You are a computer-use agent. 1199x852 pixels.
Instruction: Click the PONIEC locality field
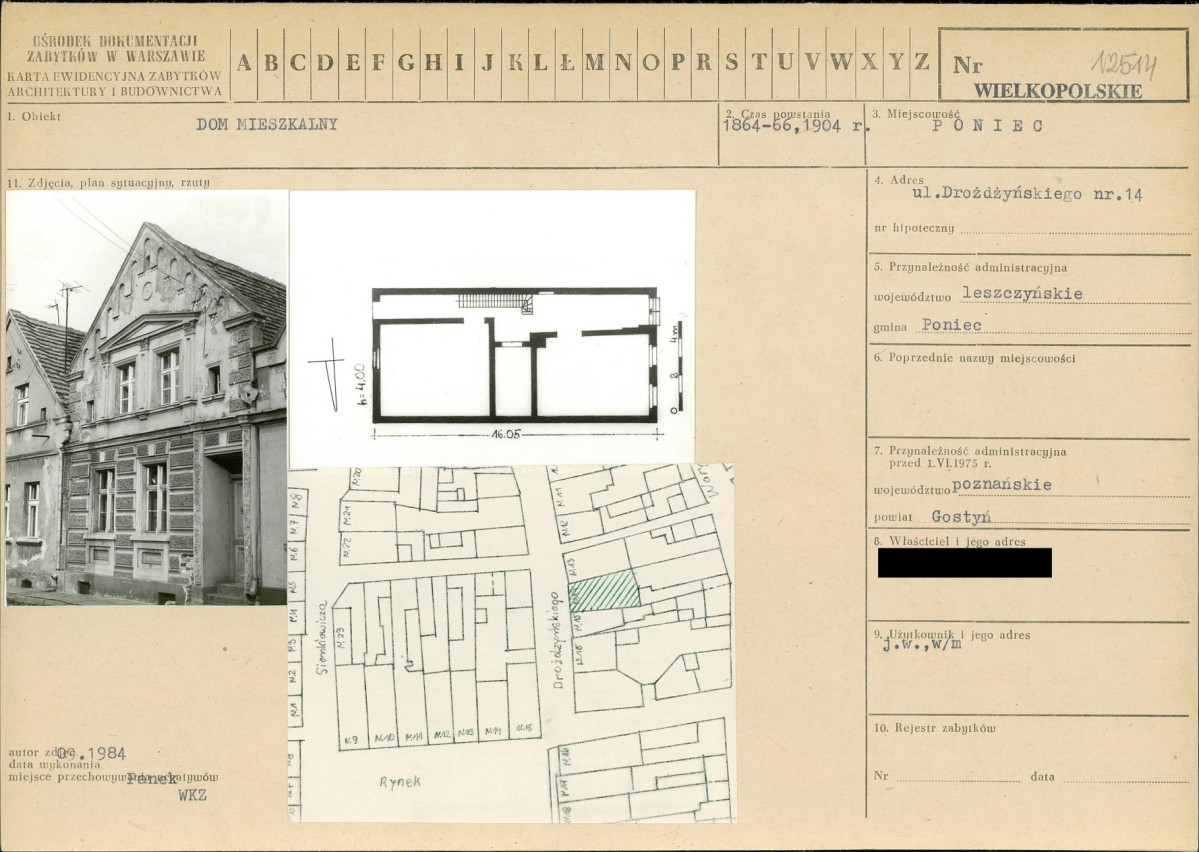987,126
